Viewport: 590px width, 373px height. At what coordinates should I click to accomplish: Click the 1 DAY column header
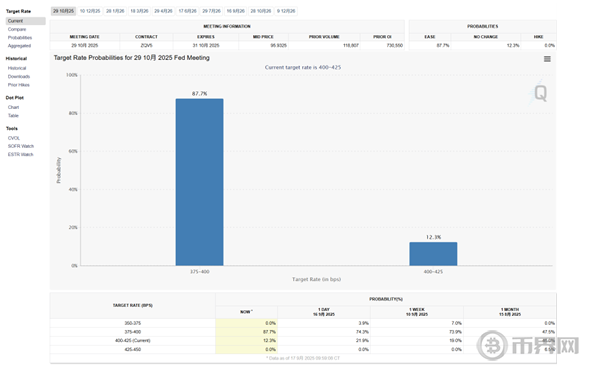[x=324, y=312]
